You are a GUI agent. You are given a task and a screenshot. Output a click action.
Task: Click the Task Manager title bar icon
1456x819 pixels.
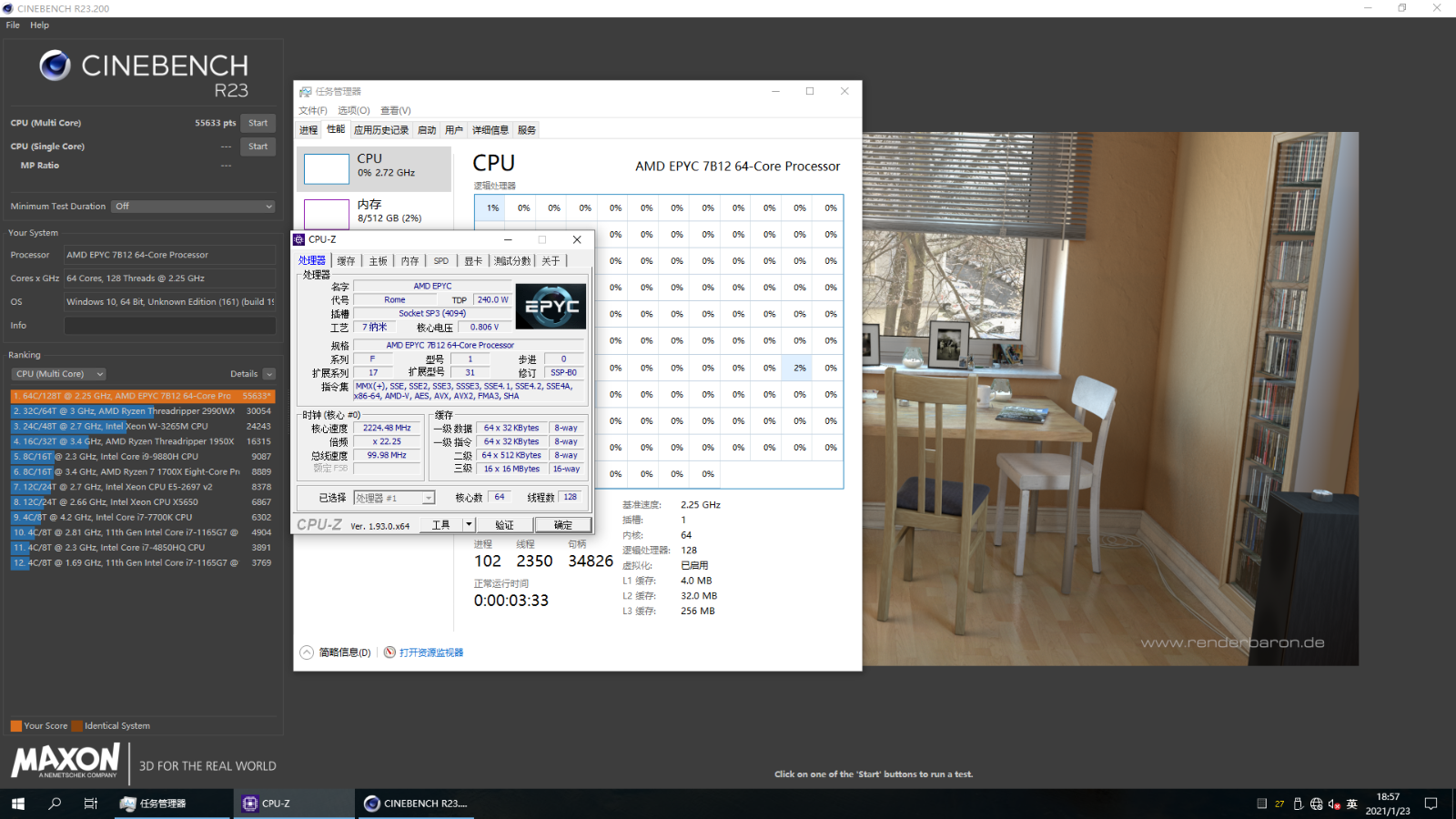(x=306, y=92)
